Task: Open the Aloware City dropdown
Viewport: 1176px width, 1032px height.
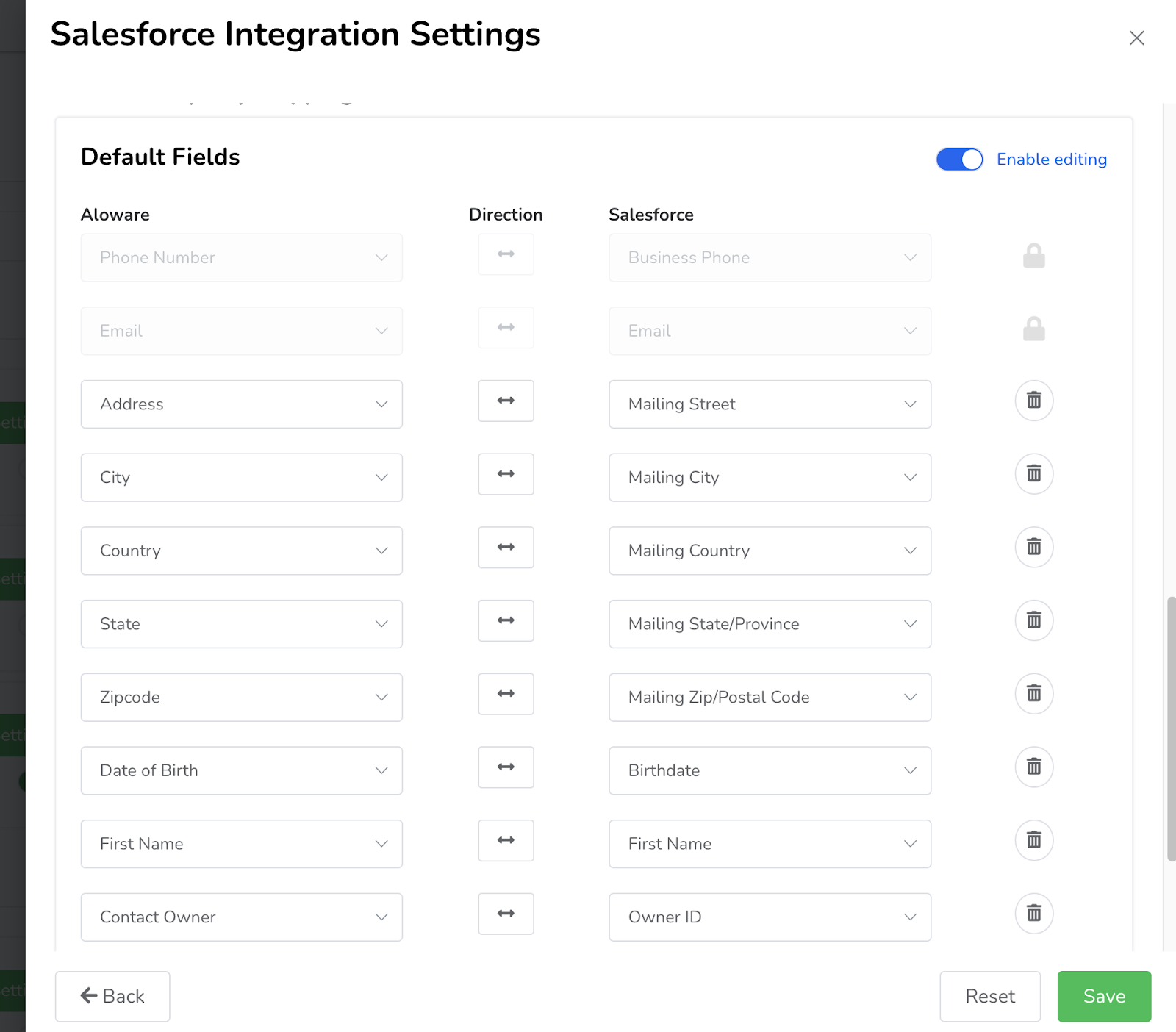Action: coord(241,478)
